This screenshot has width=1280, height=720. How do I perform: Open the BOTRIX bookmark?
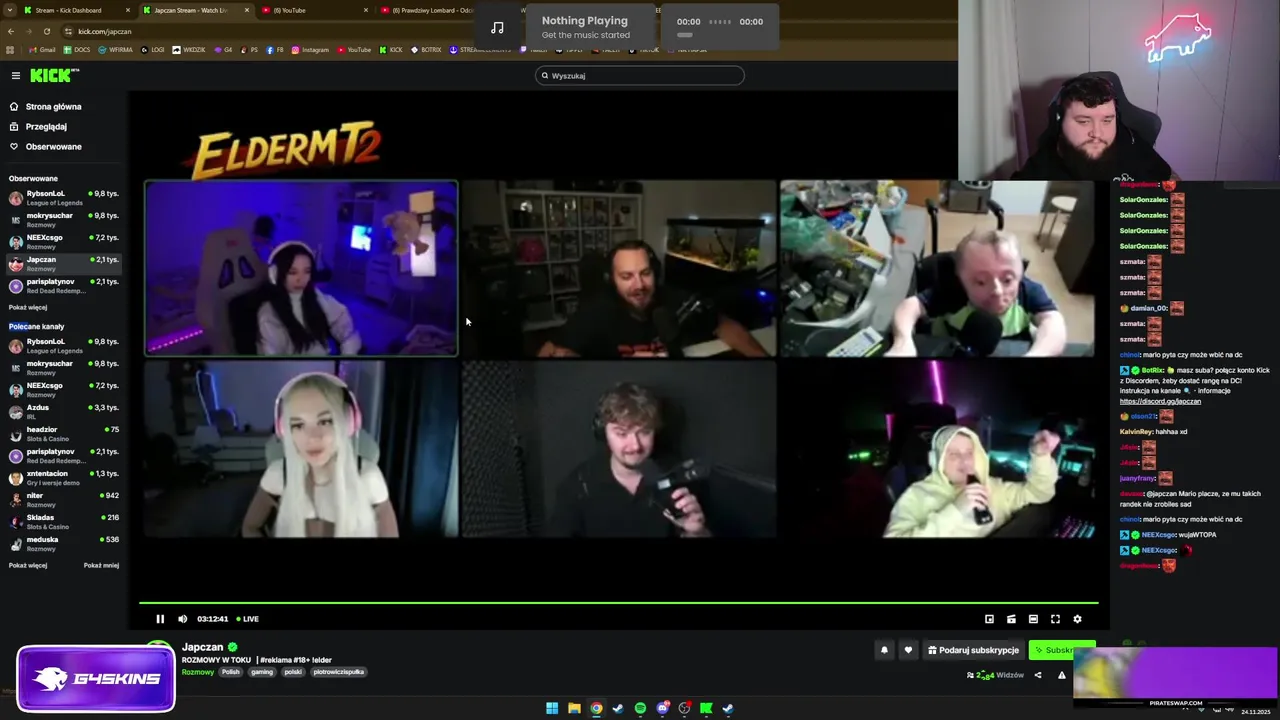coord(426,50)
